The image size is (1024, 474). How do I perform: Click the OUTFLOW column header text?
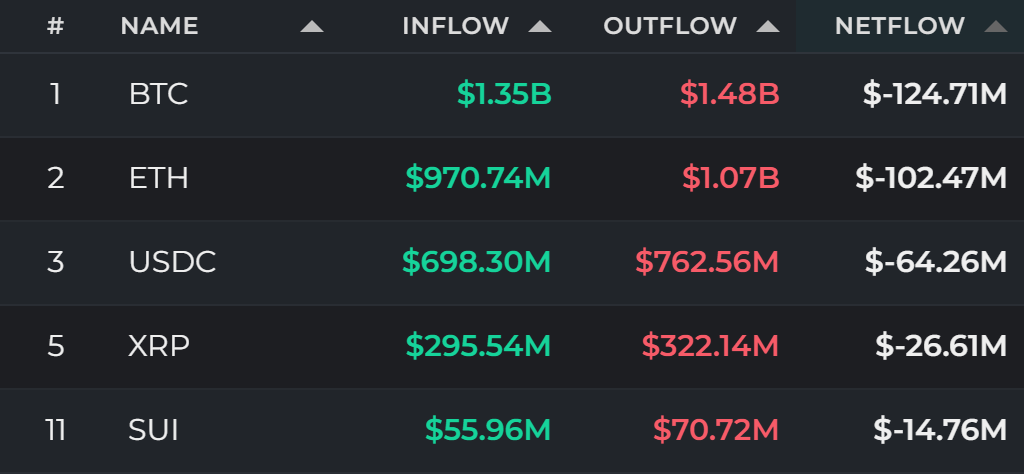pyautogui.click(x=670, y=26)
